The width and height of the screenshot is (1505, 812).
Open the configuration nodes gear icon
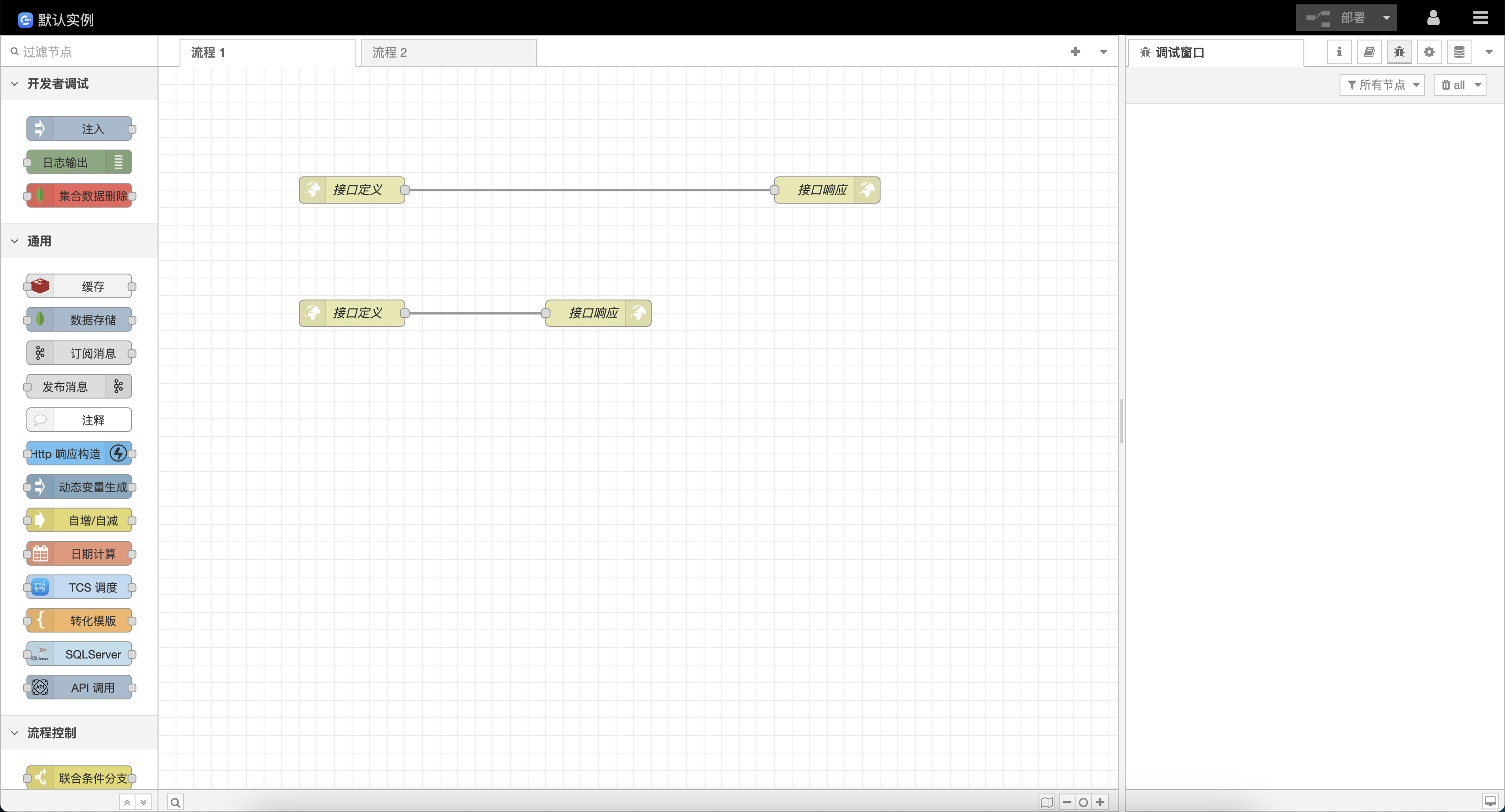[1428, 52]
